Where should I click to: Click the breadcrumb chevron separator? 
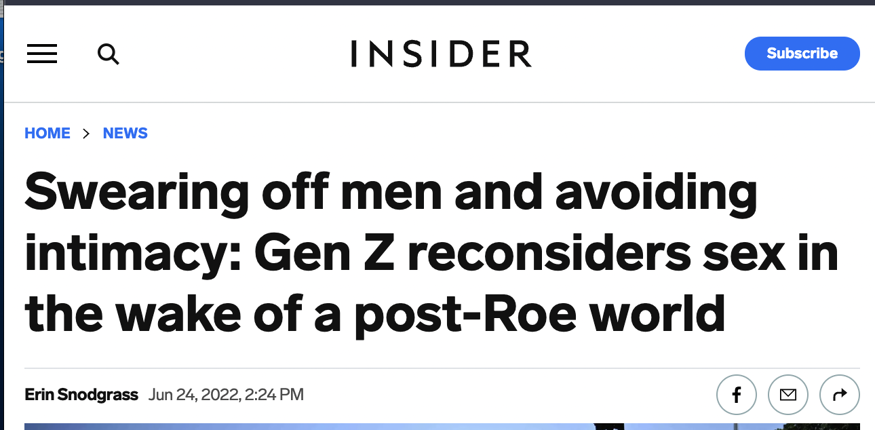pyautogui.click(x=87, y=133)
